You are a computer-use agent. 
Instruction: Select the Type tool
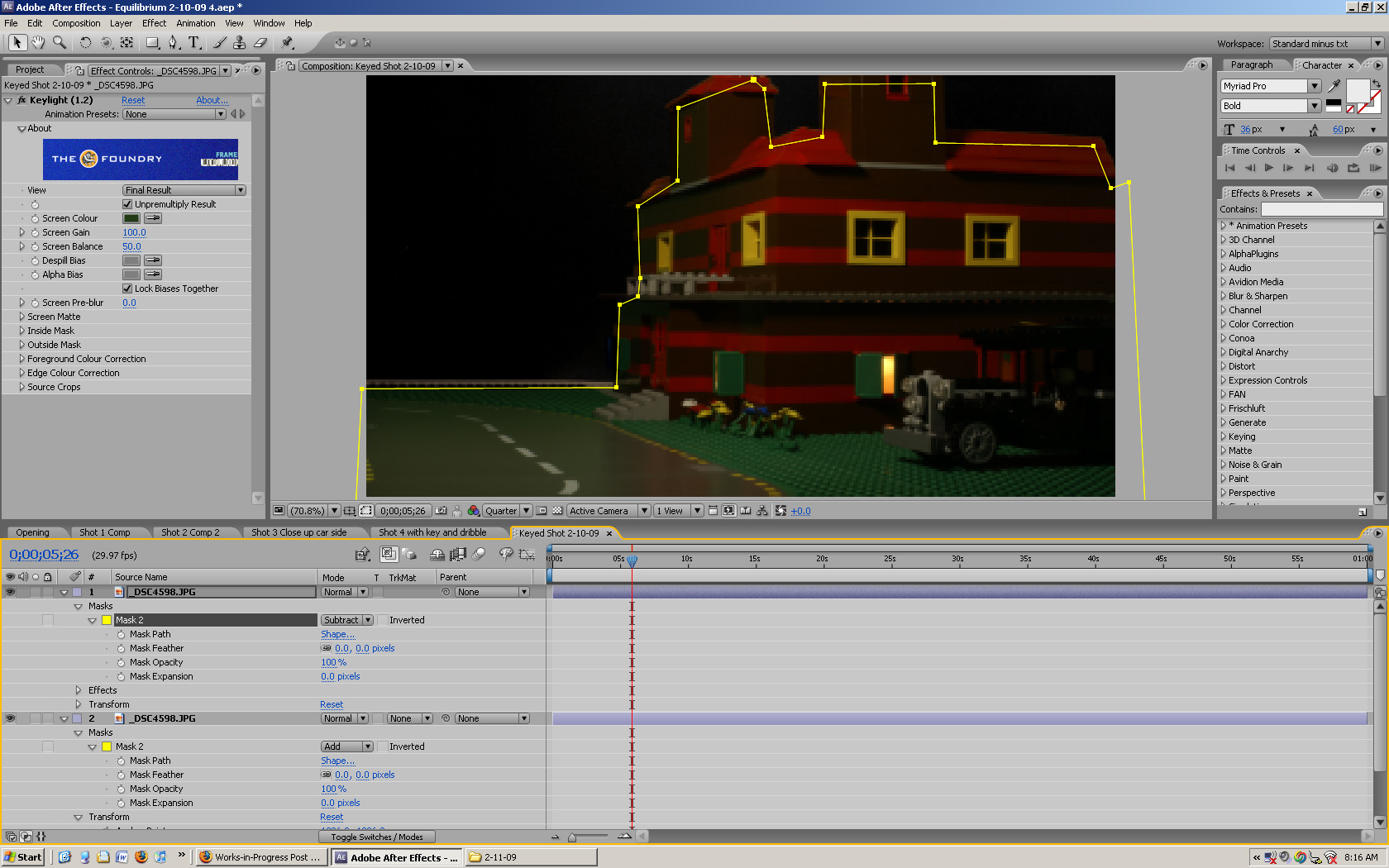tap(194, 42)
